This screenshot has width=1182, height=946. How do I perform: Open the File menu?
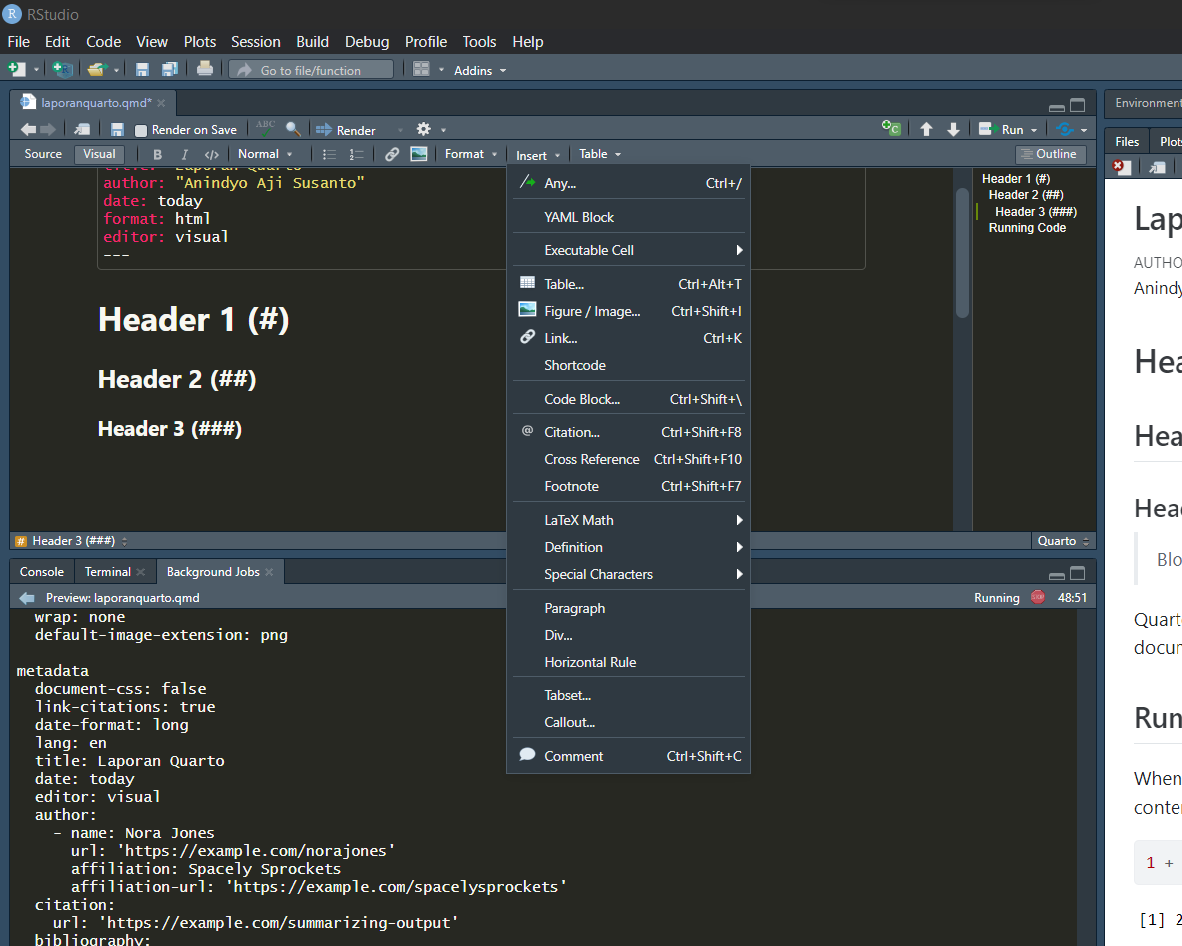pyautogui.click(x=19, y=41)
